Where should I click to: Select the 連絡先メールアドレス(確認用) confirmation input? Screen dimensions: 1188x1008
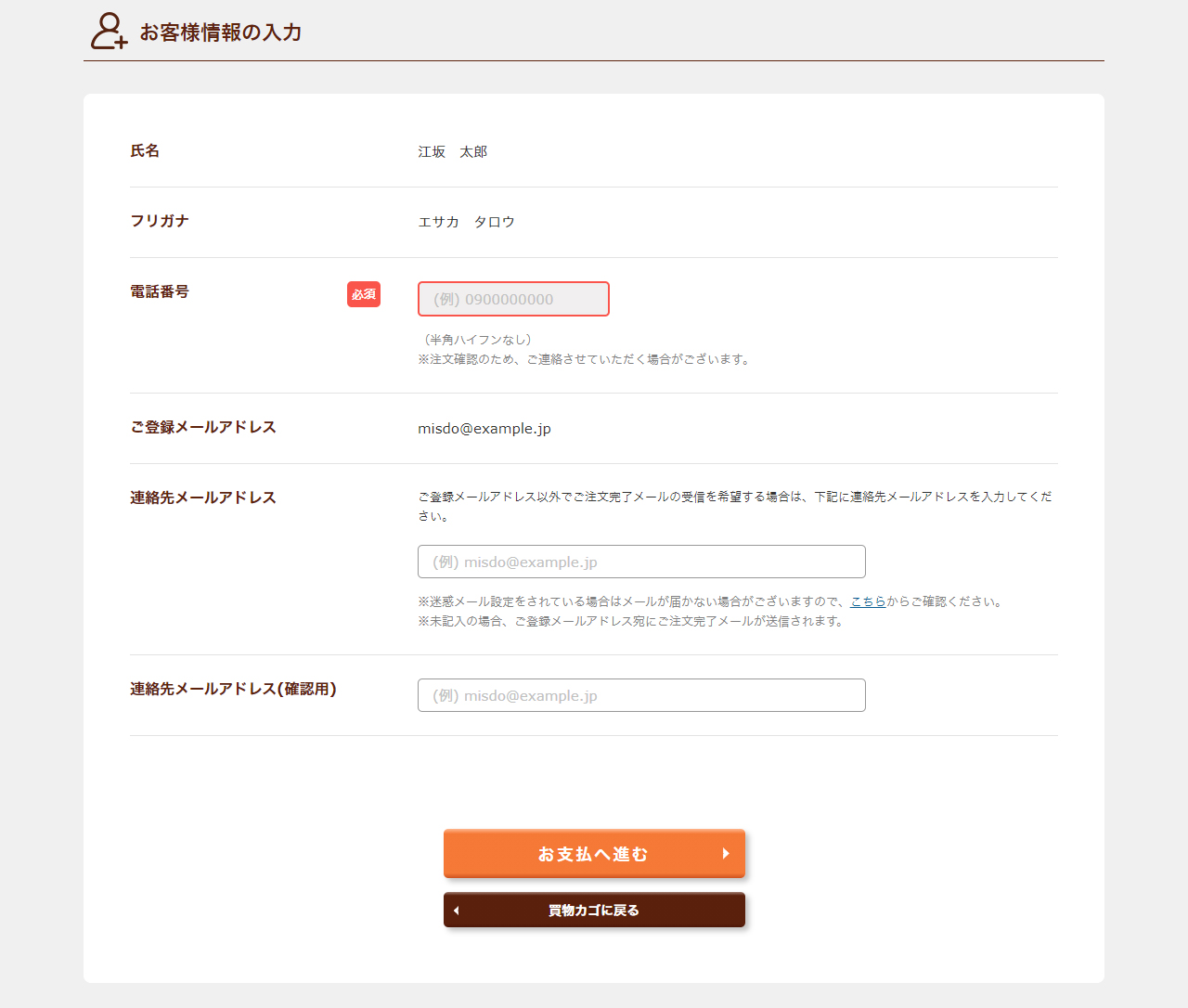(641, 695)
